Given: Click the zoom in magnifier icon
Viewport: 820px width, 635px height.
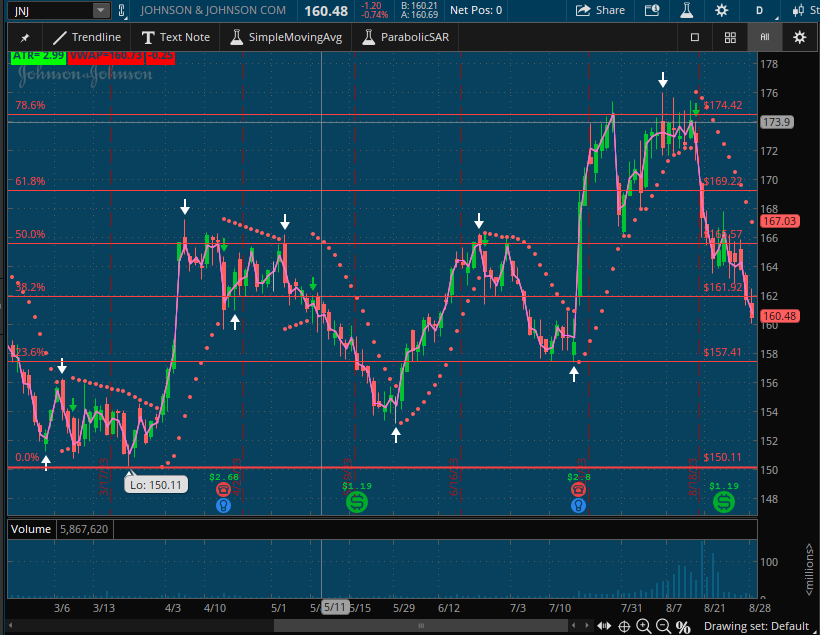Looking at the screenshot, I should point(644,626).
